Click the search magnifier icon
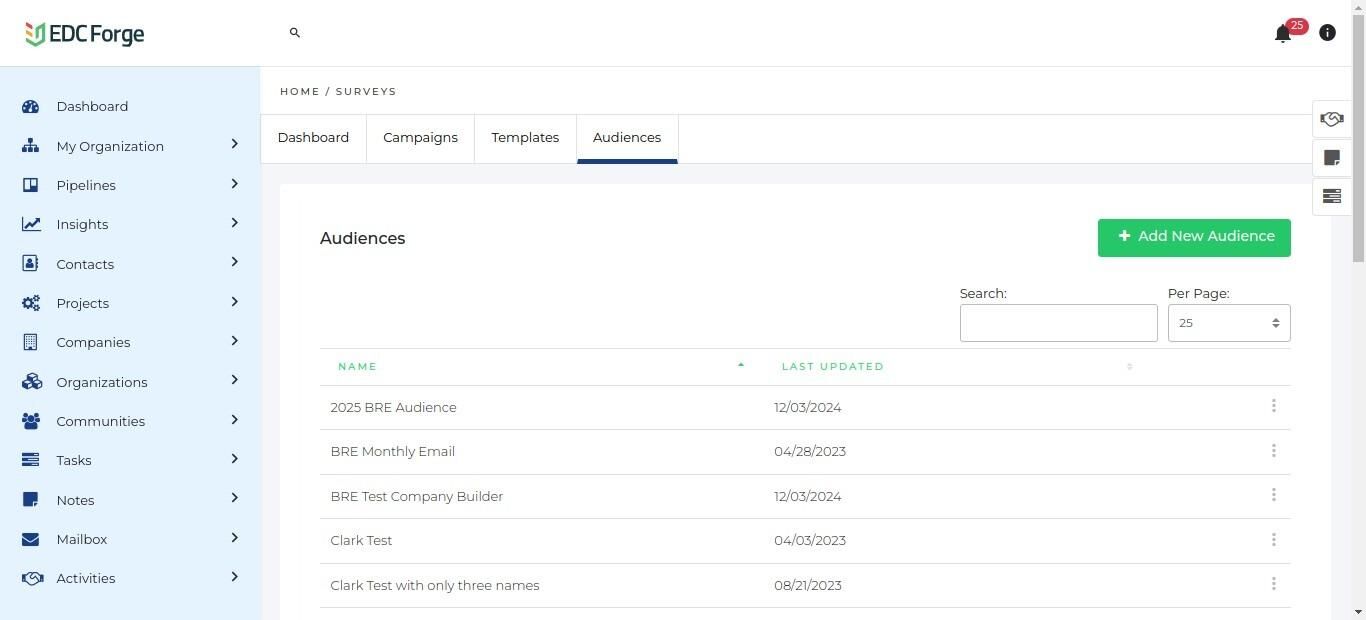This screenshot has height=620, width=1366. tap(295, 33)
